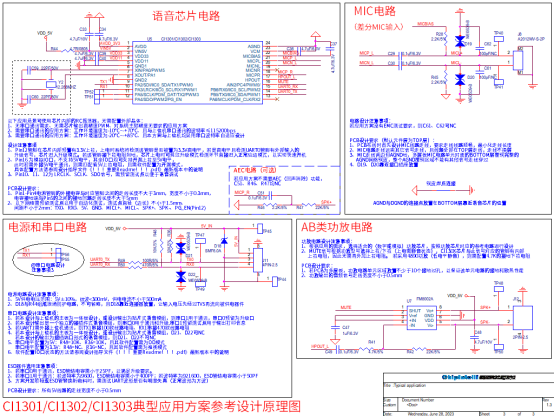Image resolution: width=554 pixels, height=417 pixels.
Task: Click the MUTE label in amplifier circuit
Action: point(346,307)
